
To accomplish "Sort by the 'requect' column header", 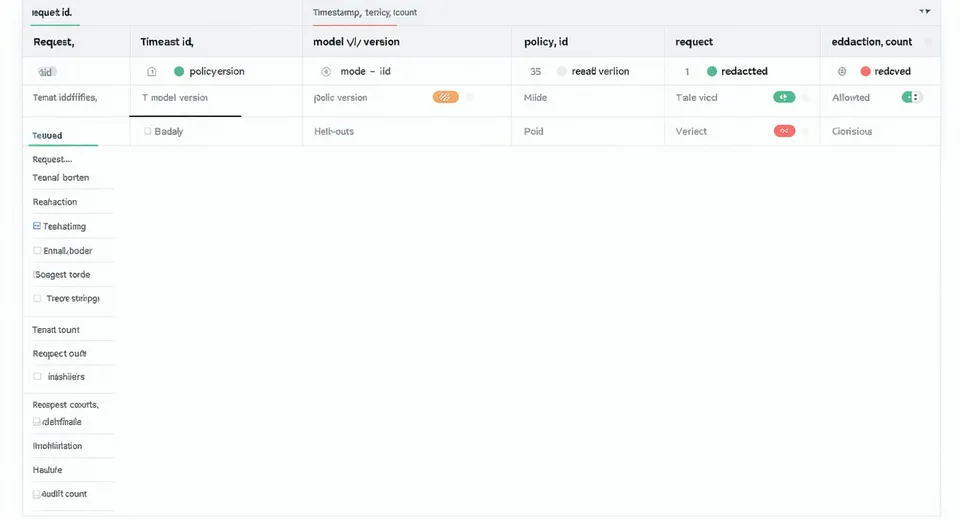I will 694,42.
